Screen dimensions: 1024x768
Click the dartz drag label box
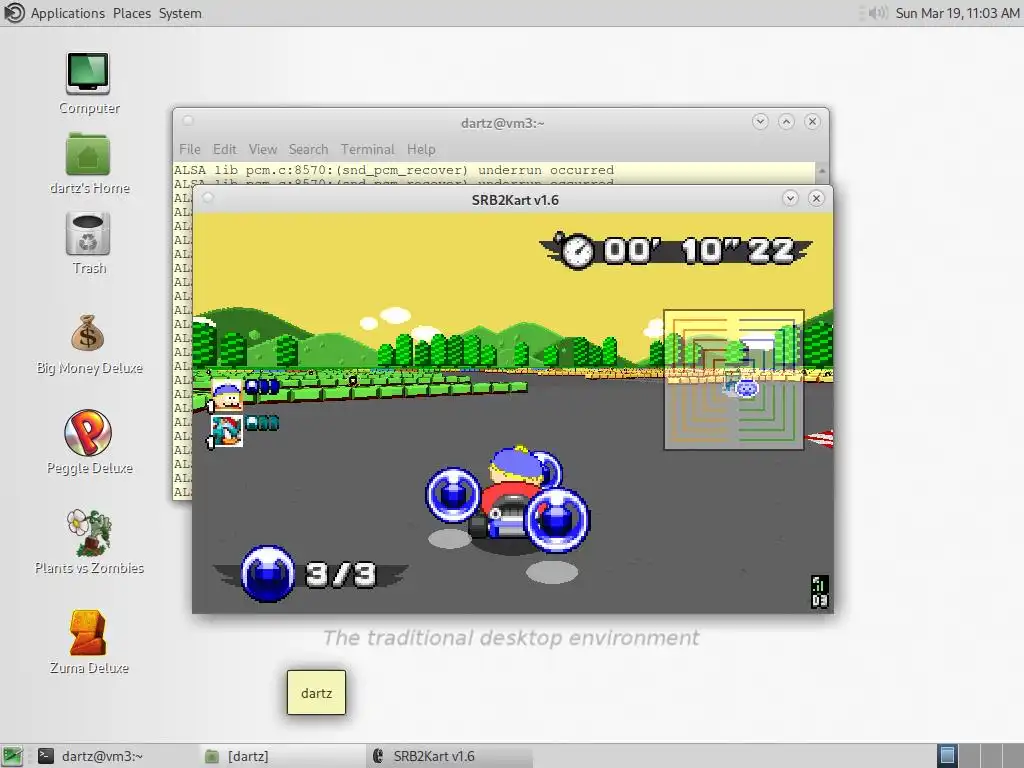coord(316,693)
